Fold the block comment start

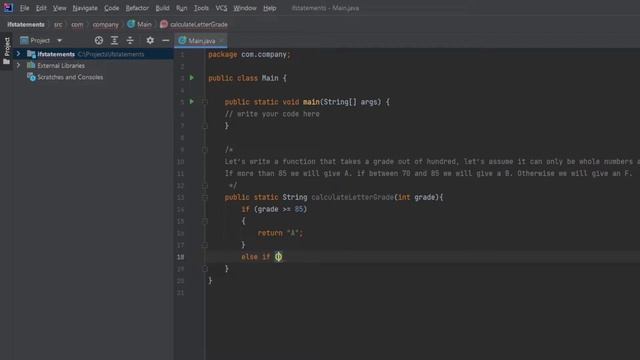pos(205,149)
